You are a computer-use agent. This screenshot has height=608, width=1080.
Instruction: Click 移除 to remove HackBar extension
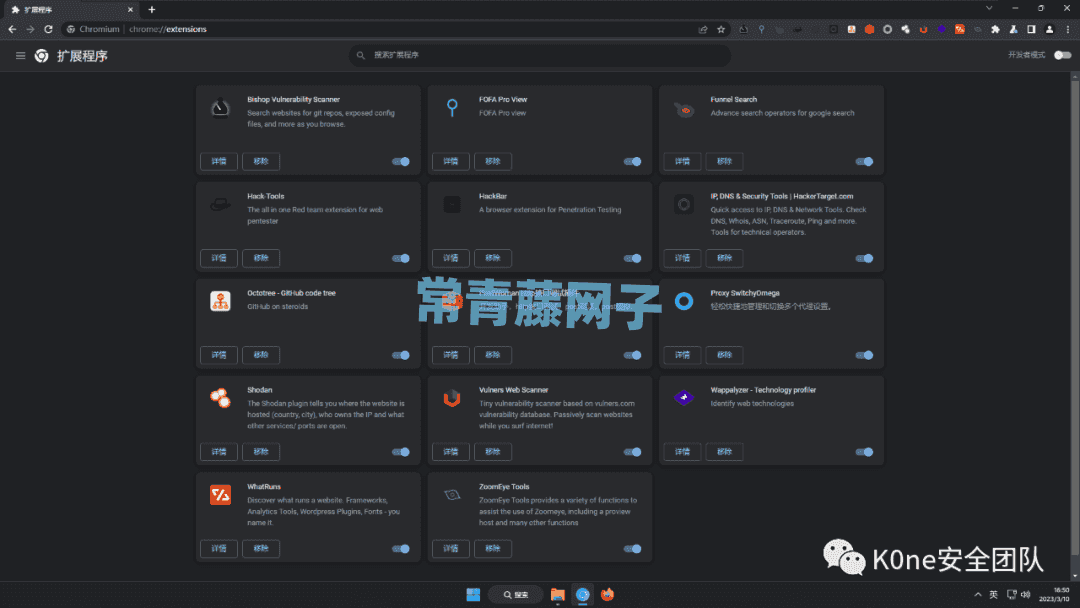(492, 258)
